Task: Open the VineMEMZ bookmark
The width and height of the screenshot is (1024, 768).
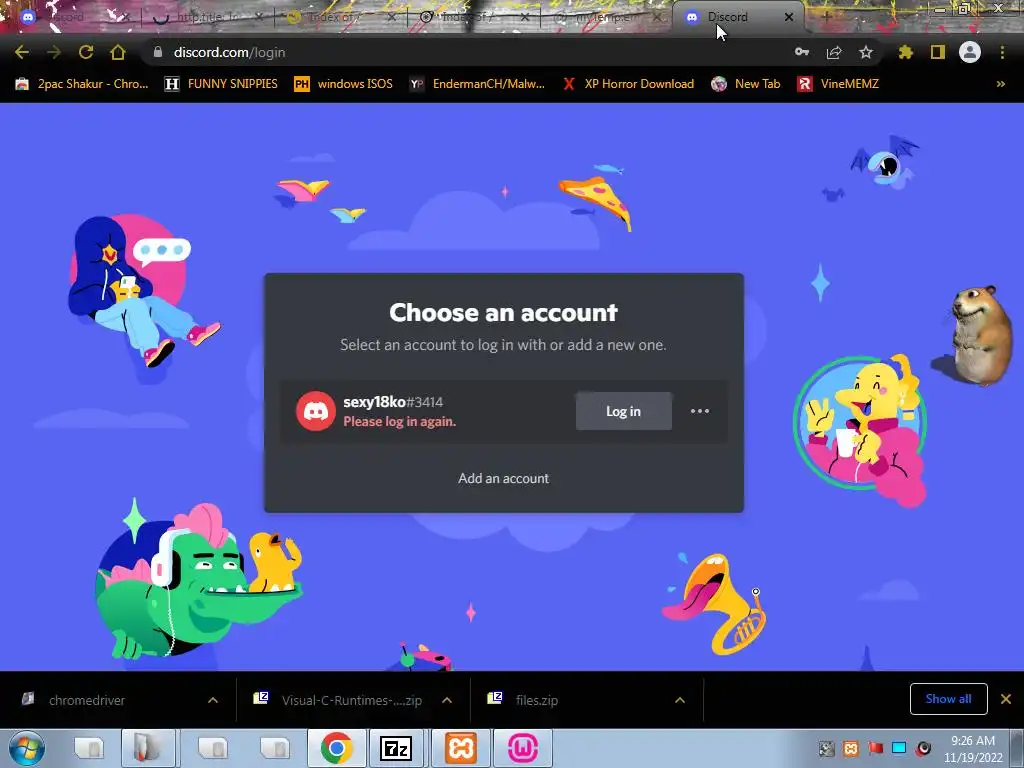Action: (x=839, y=84)
